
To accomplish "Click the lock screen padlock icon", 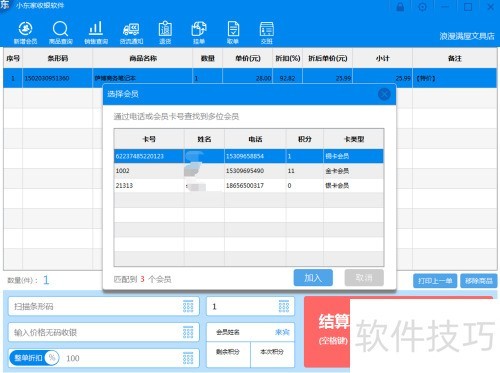I will coord(400,7).
